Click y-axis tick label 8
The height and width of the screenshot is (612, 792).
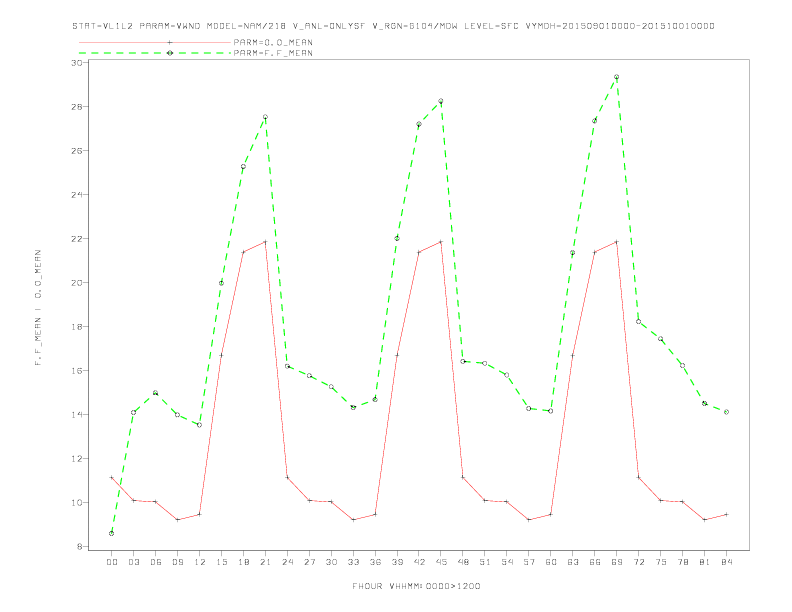click(80, 547)
